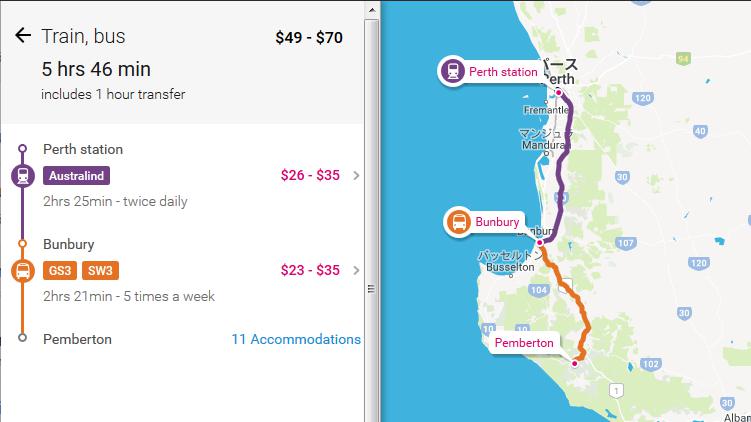Click scrollbar up arrow at top
The width and height of the screenshot is (751, 422).
(372, 10)
